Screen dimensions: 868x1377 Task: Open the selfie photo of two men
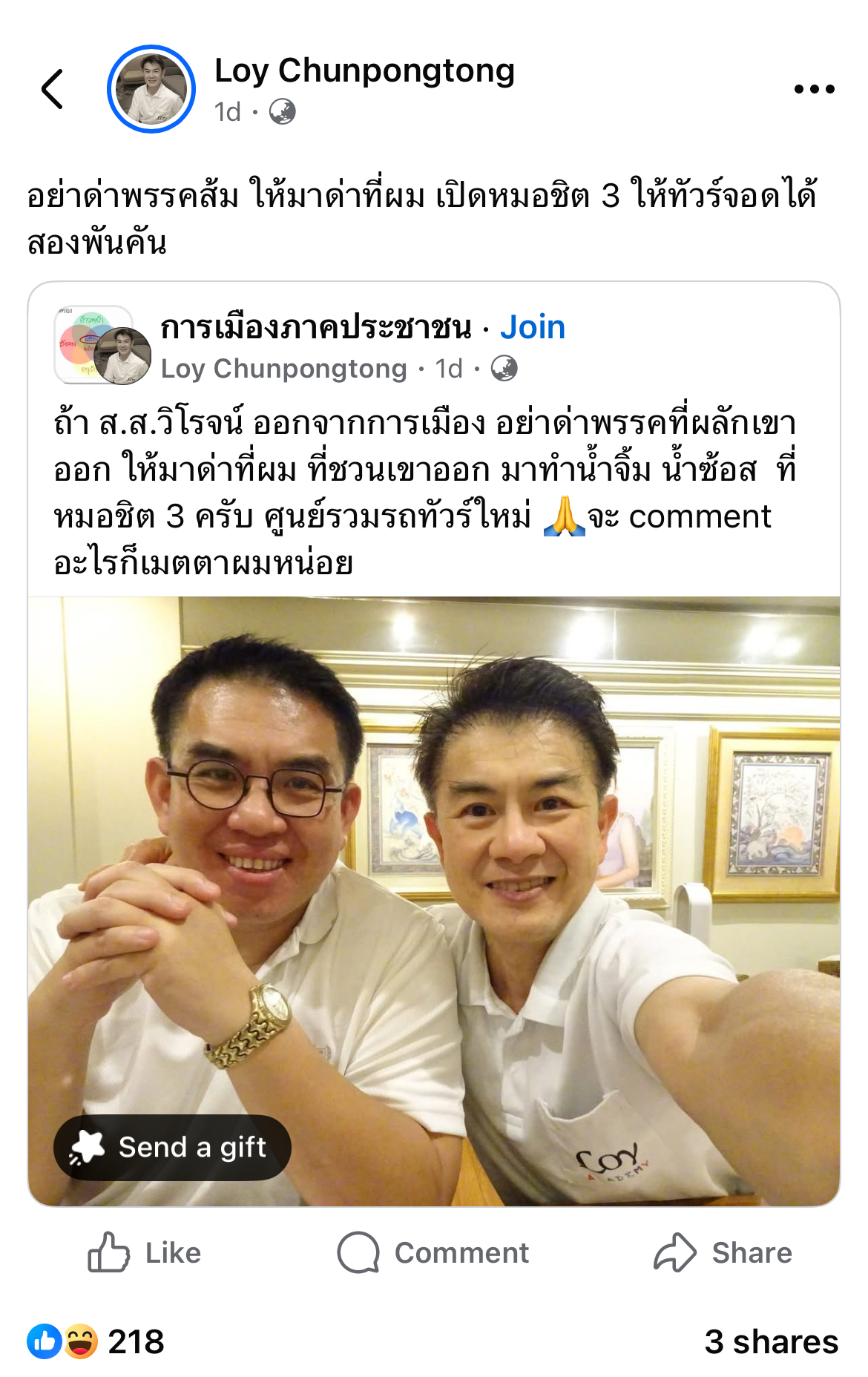(434, 901)
